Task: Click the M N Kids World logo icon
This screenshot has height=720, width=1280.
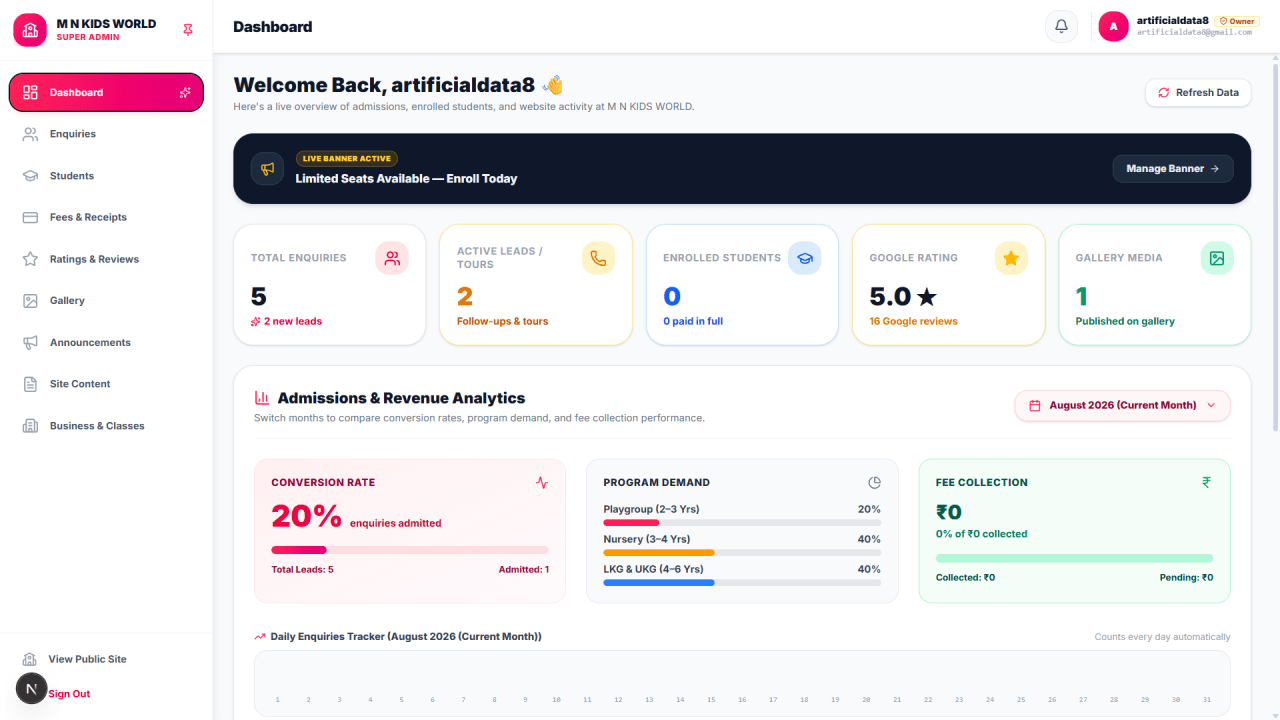Action: coord(30,30)
